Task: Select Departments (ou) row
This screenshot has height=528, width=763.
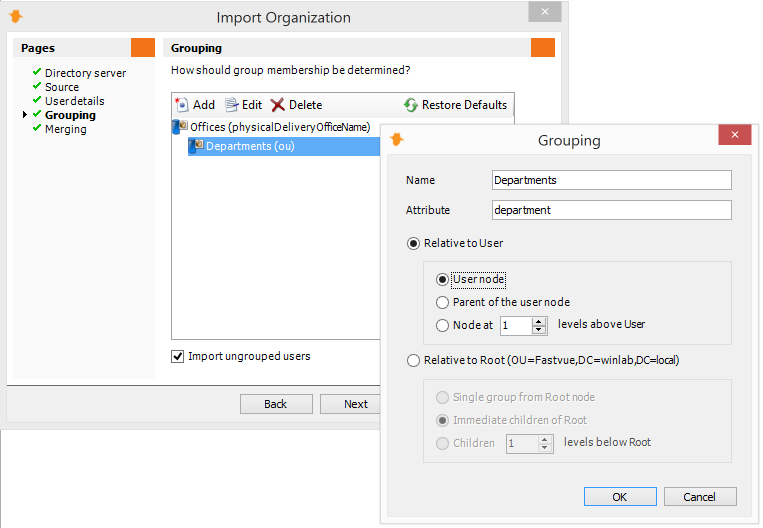Action: 284,146
